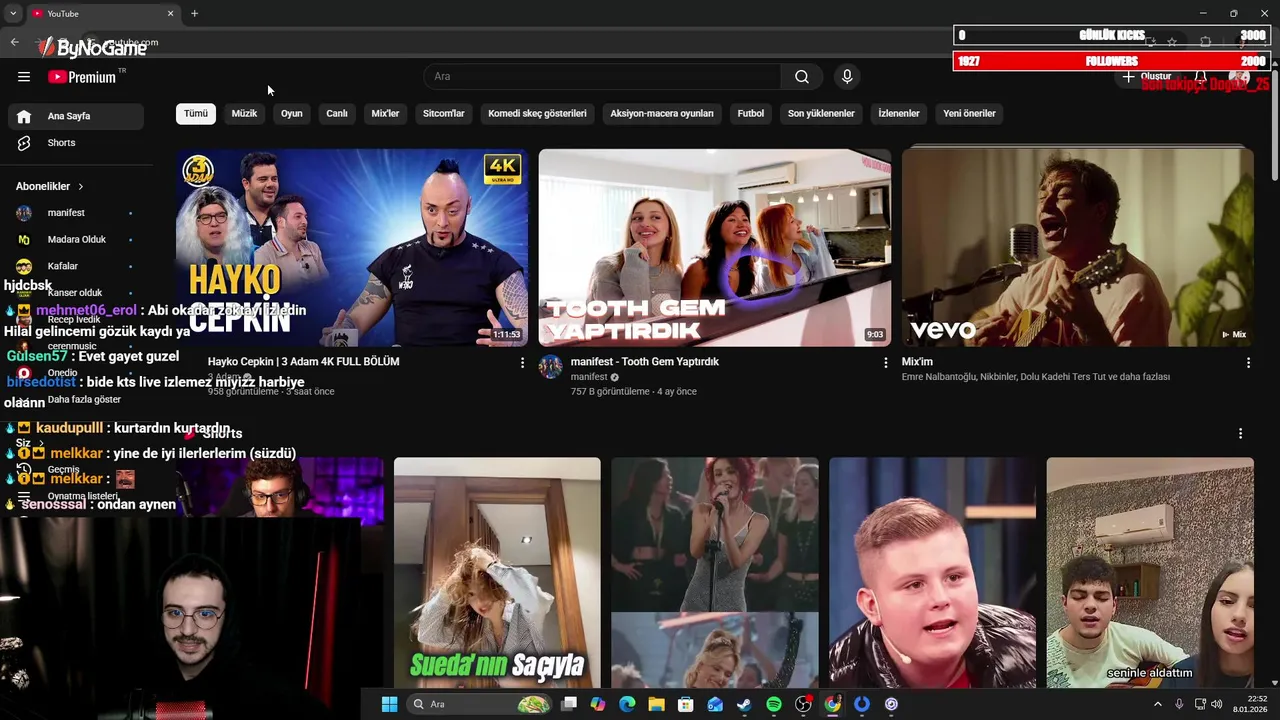
Task: Select the Sitcom'lar filter chip
Action: pyautogui.click(x=443, y=114)
